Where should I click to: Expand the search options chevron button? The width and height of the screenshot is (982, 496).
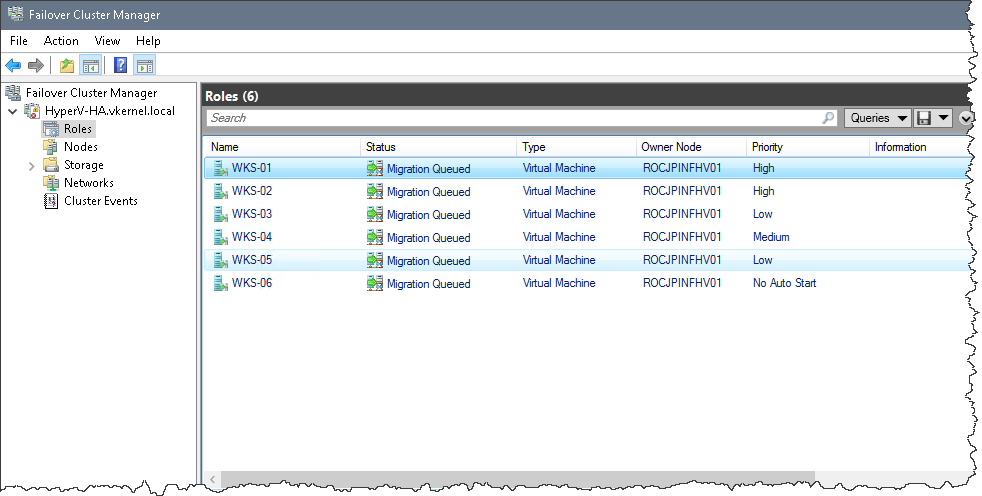tap(966, 118)
